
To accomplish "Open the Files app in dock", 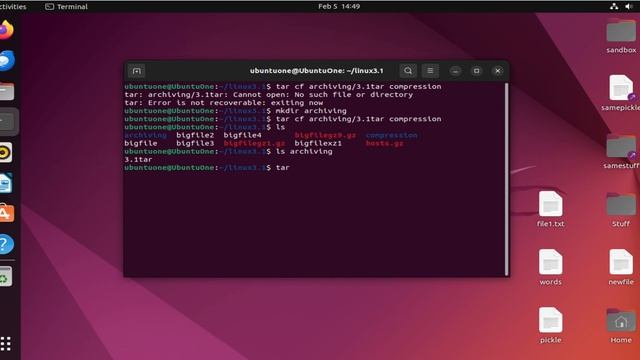I will pos(6,91).
